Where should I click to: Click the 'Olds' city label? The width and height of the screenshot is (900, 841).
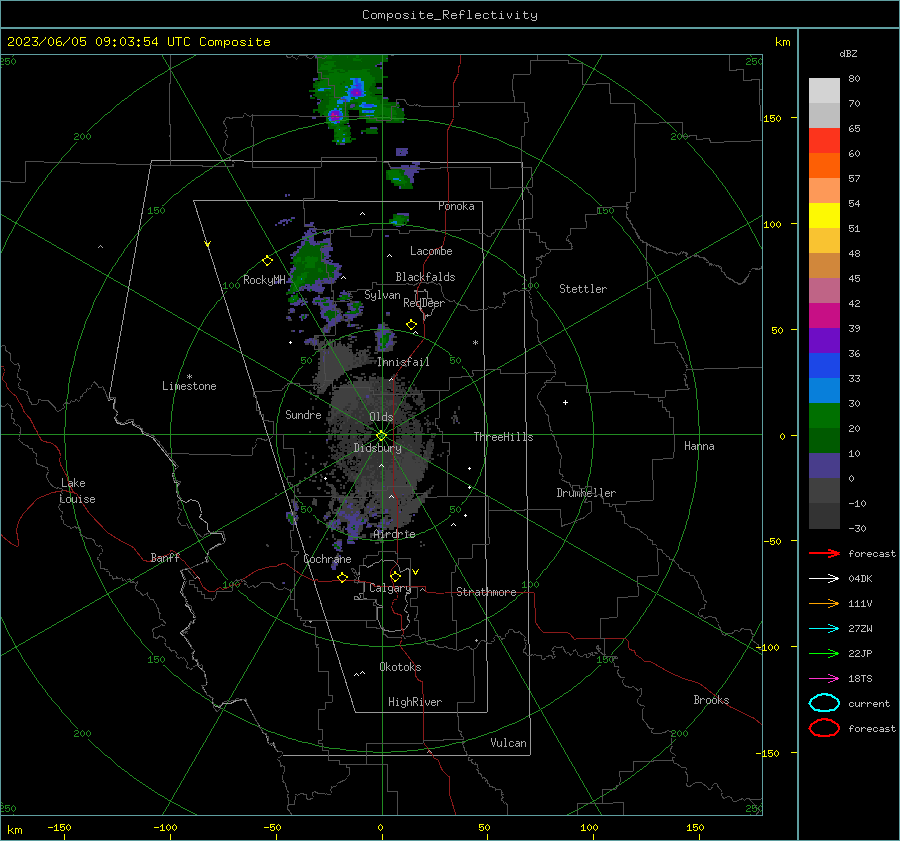click(381, 417)
